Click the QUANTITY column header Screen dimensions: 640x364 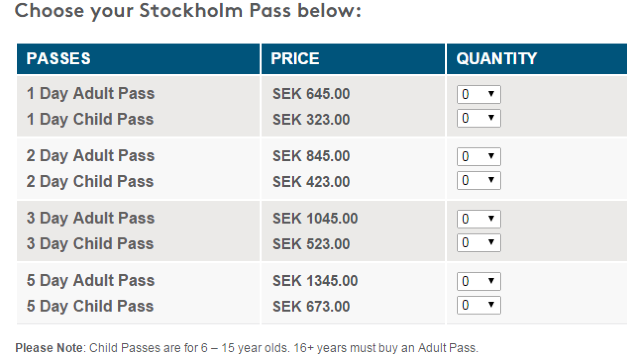point(496,58)
